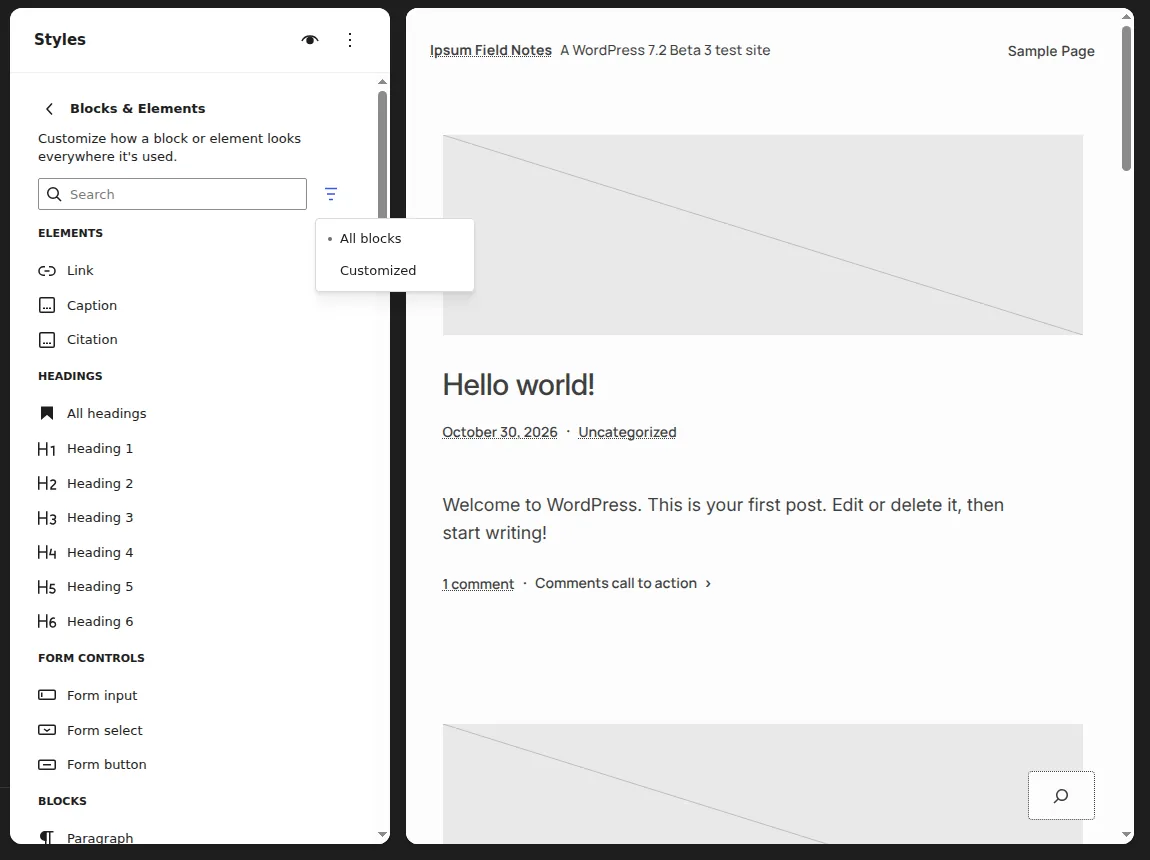Click the Styles panel scroll down arrow

(382, 834)
